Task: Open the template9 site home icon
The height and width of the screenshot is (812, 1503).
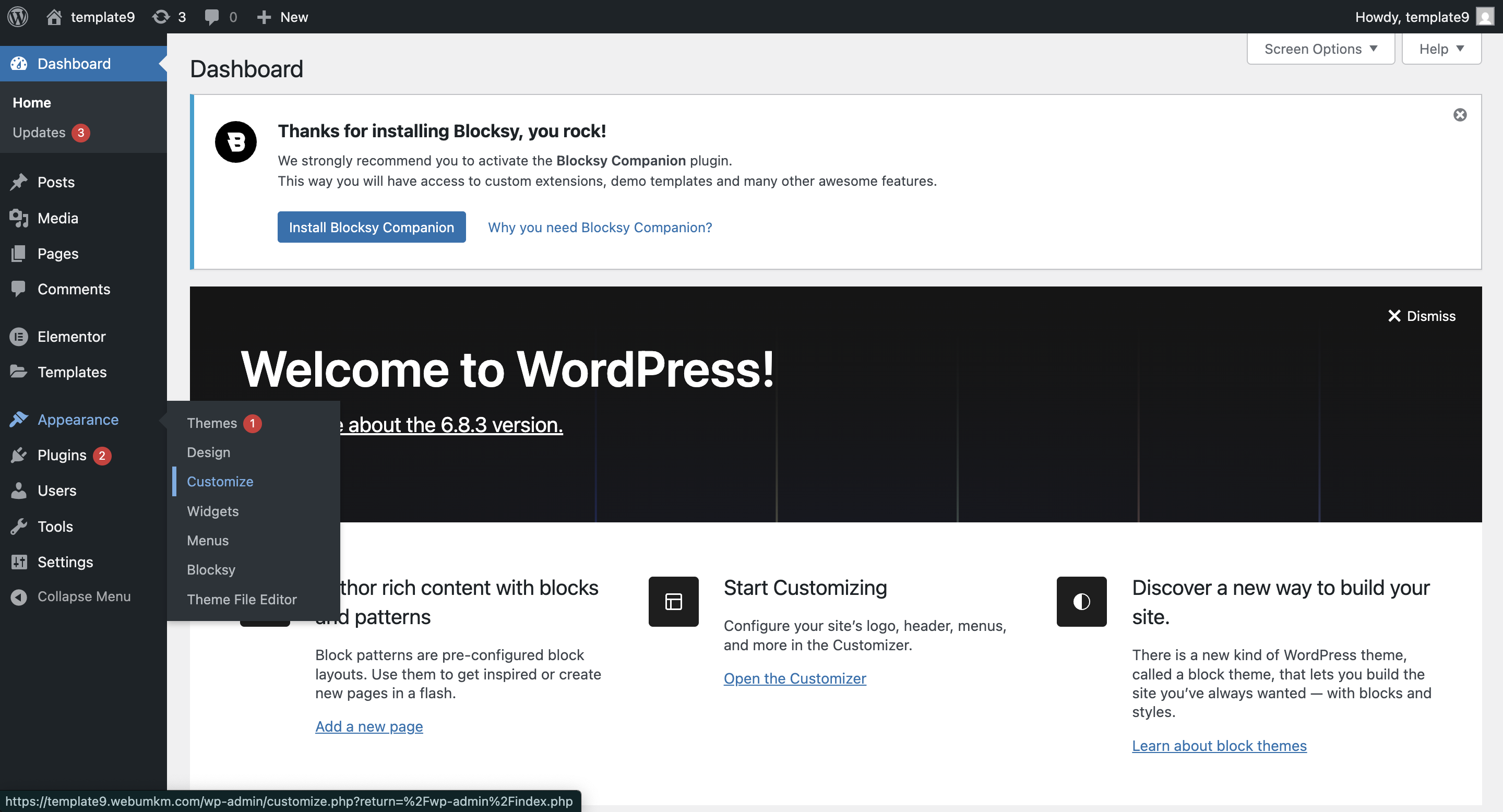Action: tap(54, 16)
